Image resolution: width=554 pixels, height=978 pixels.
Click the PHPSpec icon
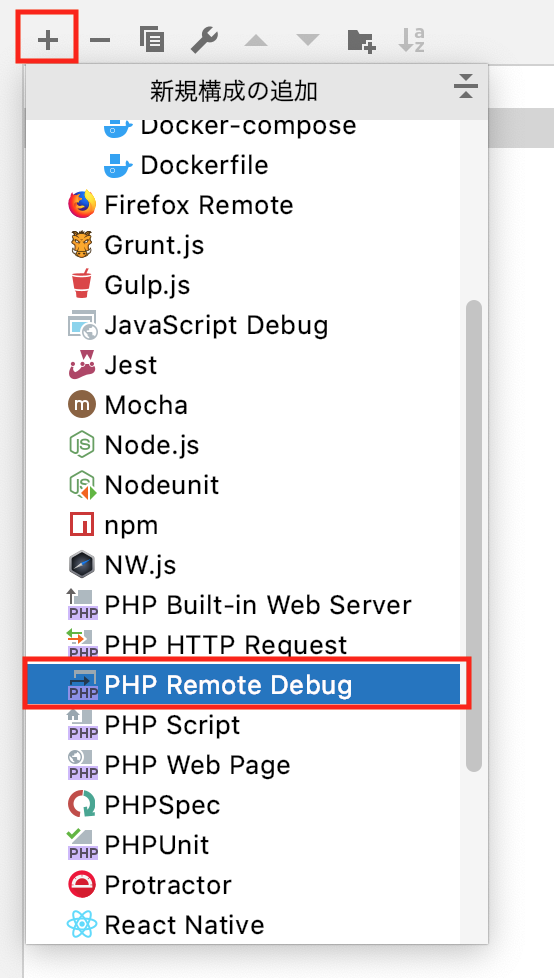82,805
